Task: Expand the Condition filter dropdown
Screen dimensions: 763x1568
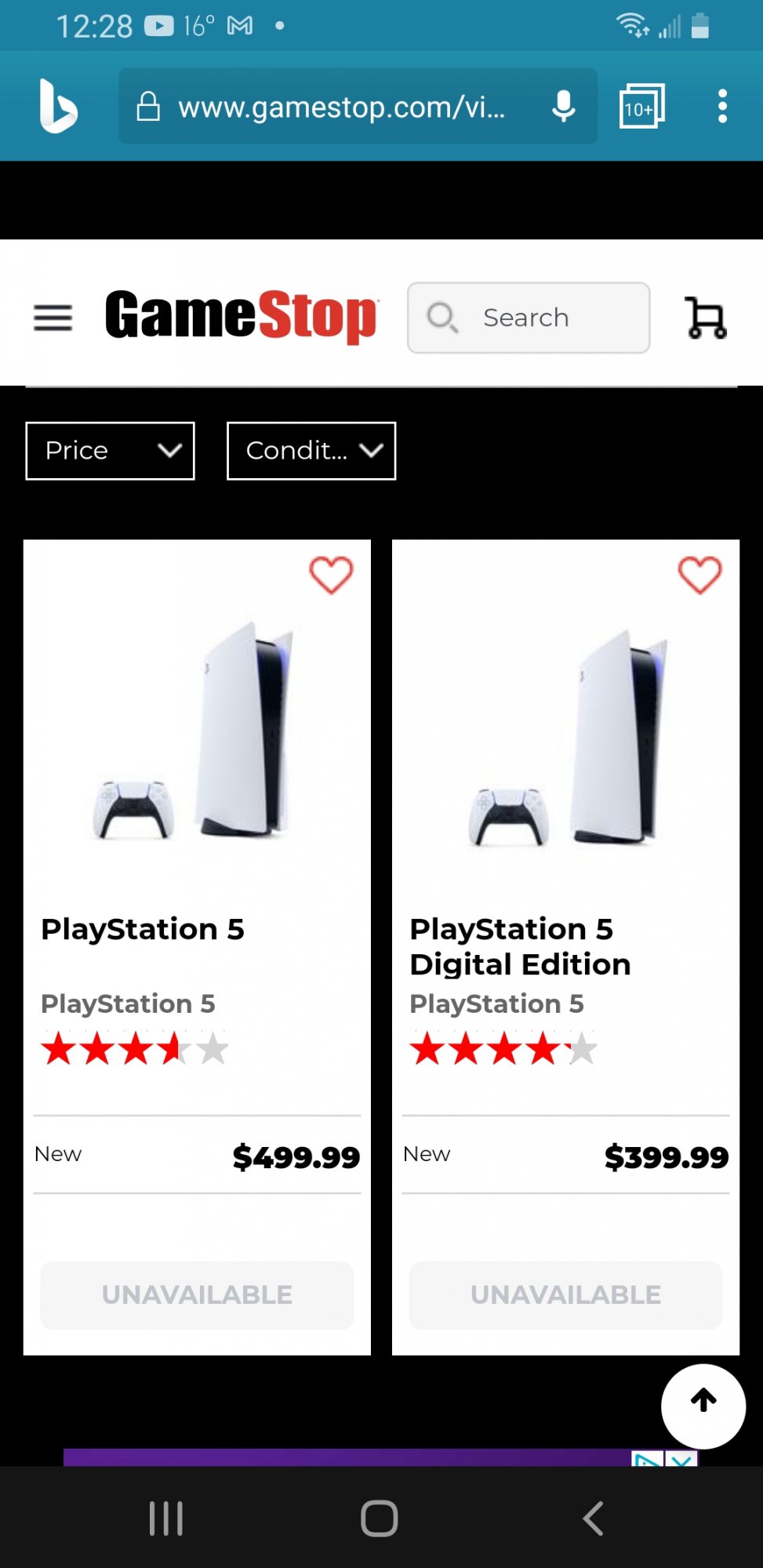Action: [311, 451]
